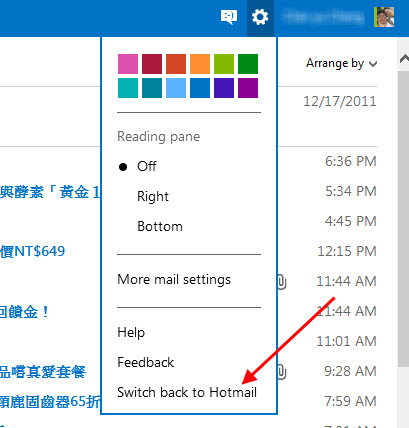Viewport: 409px width, 428px height.
Task: Choose the light sky blue color swatch
Action: tap(176, 88)
